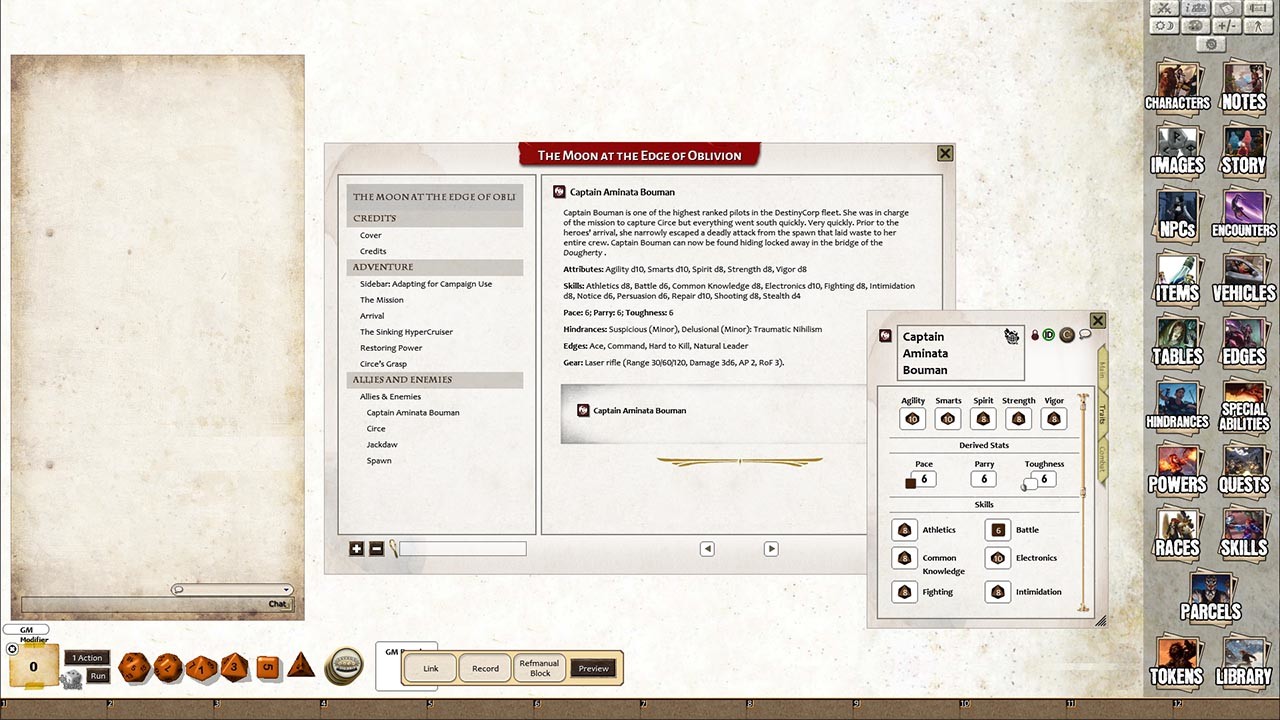Toggle the NPC identification ID icon

1048,335
